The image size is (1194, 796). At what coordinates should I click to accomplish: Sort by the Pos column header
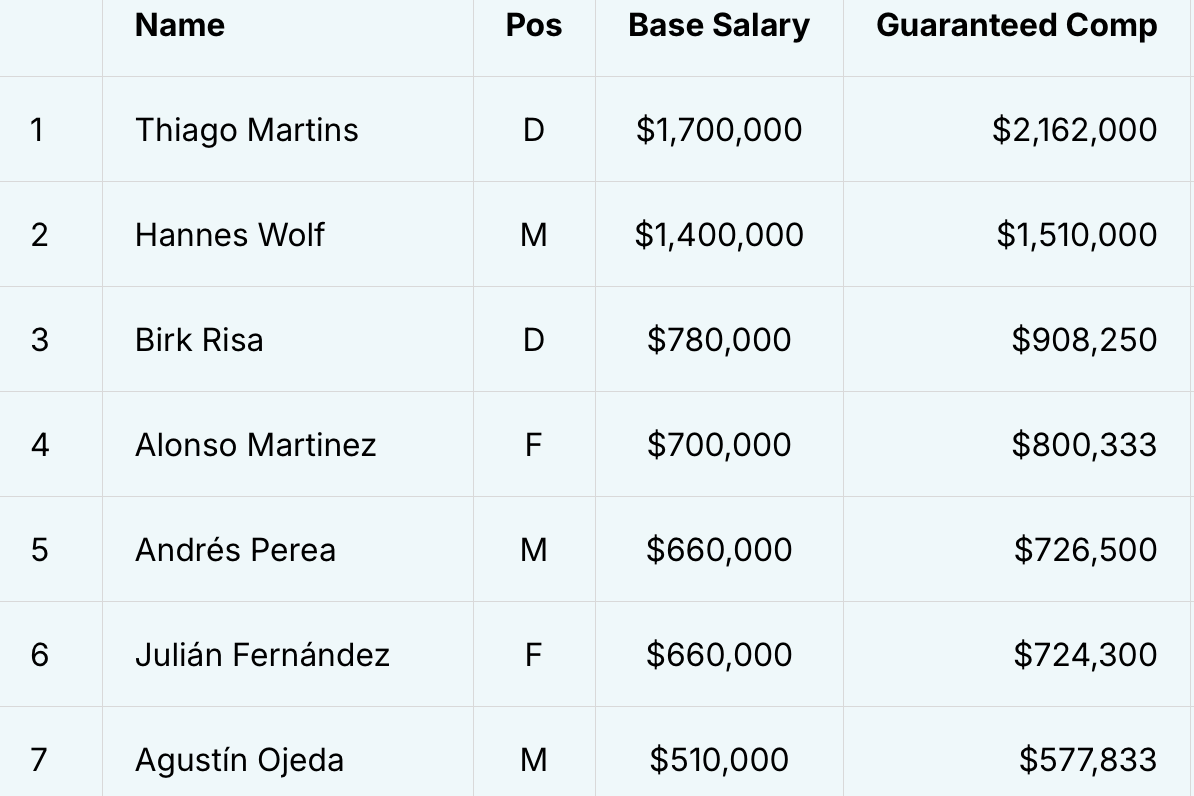(x=534, y=26)
